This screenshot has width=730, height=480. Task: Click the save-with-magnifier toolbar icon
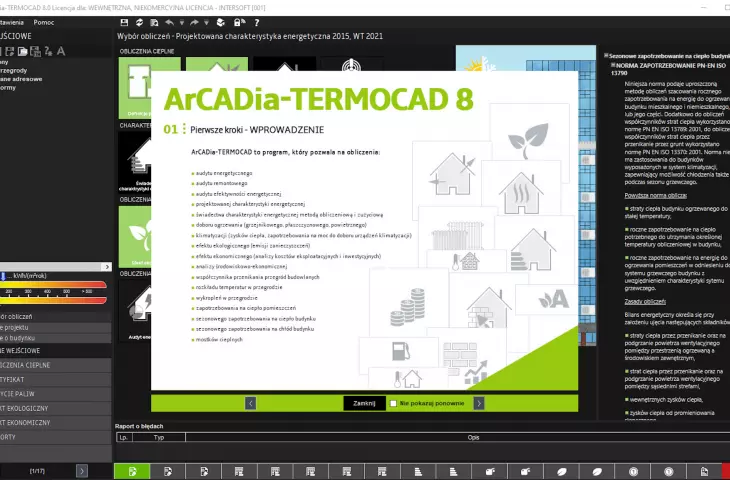click(154, 22)
